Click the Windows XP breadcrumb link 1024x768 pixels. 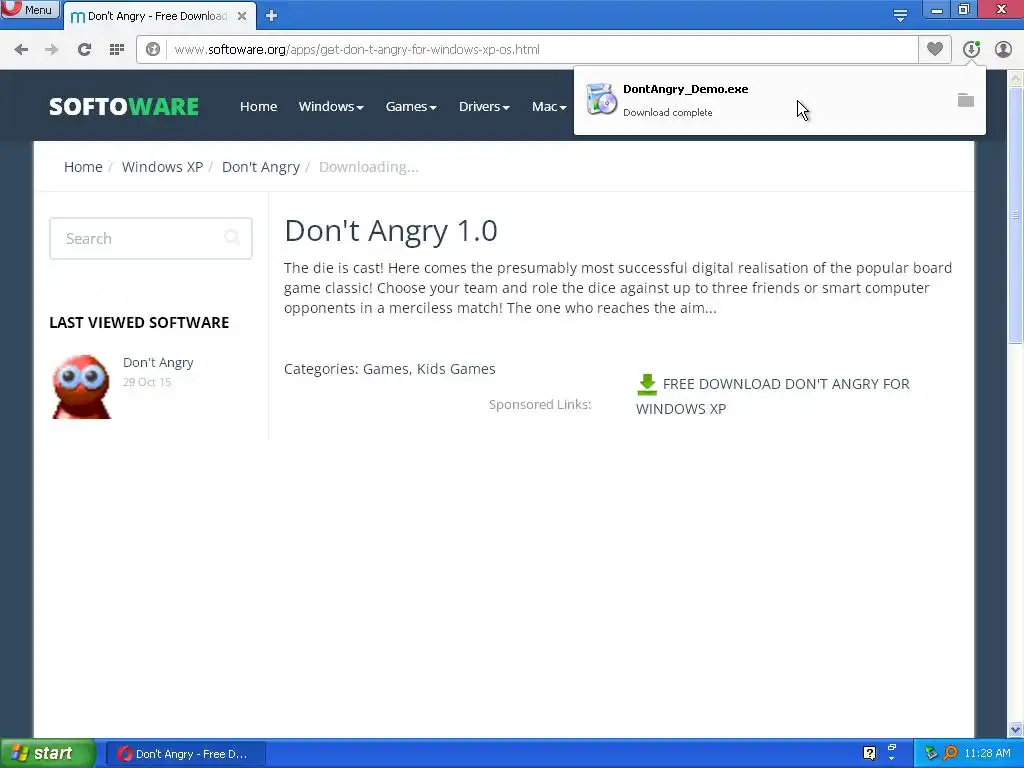(163, 167)
